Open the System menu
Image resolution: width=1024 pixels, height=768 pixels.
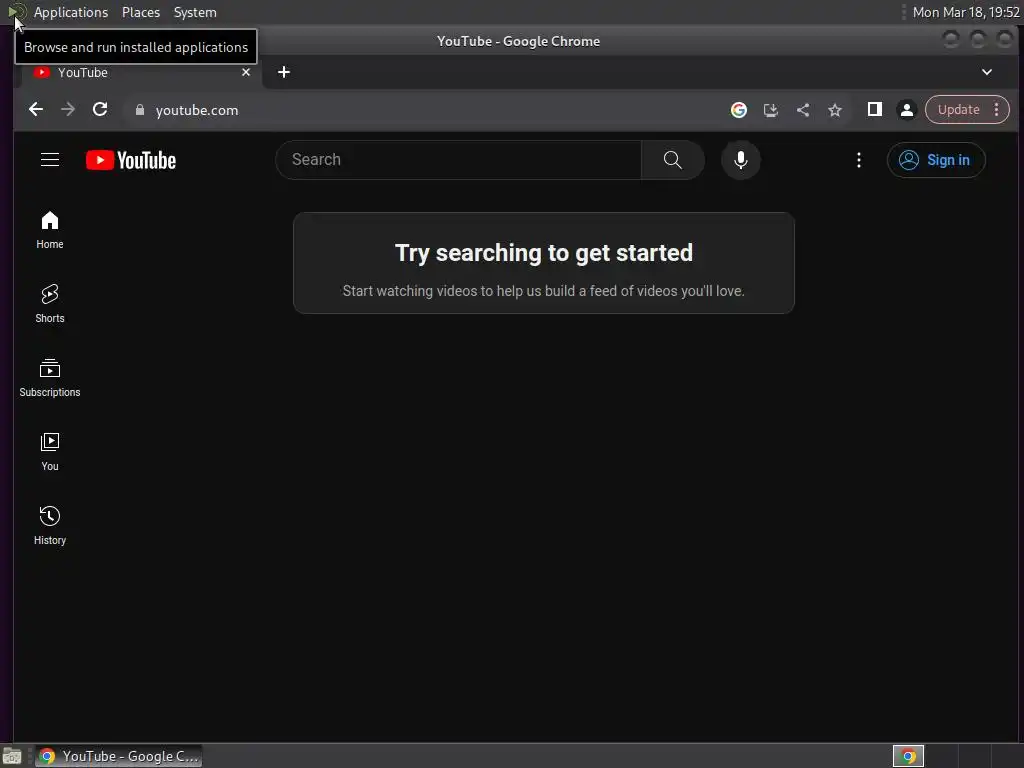coord(195,12)
